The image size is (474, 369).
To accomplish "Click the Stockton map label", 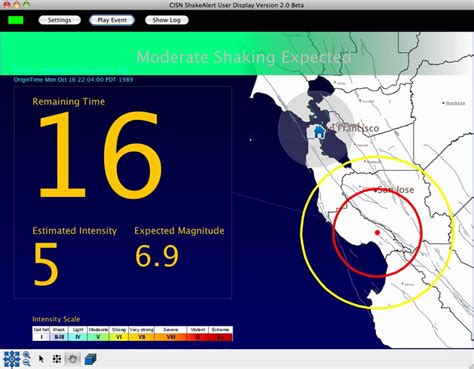I will click(455, 103).
